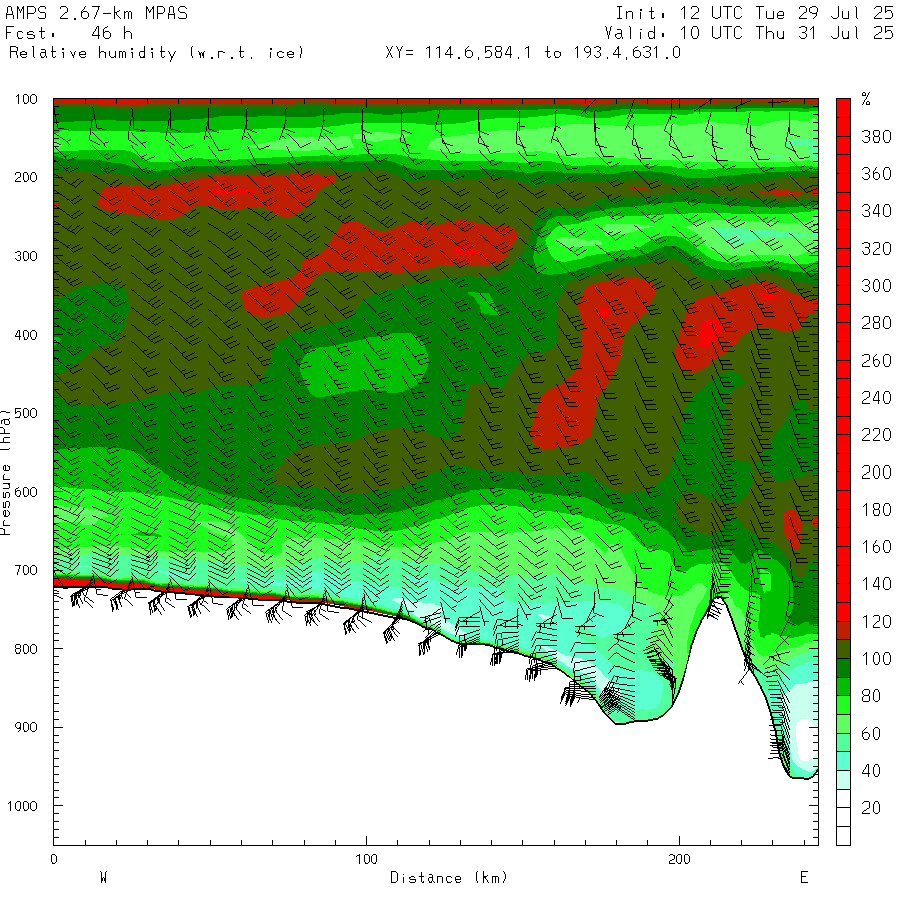Click the 140 colorbar label
Screen dimensions: 900x900
[876, 584]
